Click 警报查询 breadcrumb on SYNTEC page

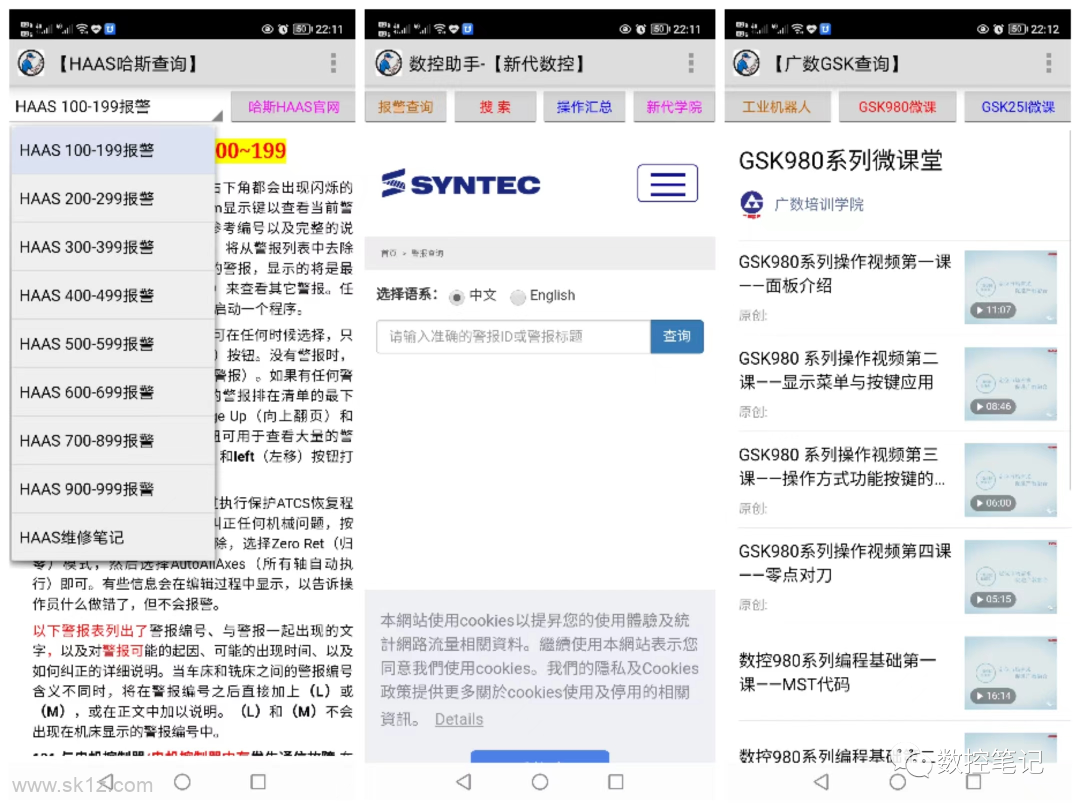point(427,253)
